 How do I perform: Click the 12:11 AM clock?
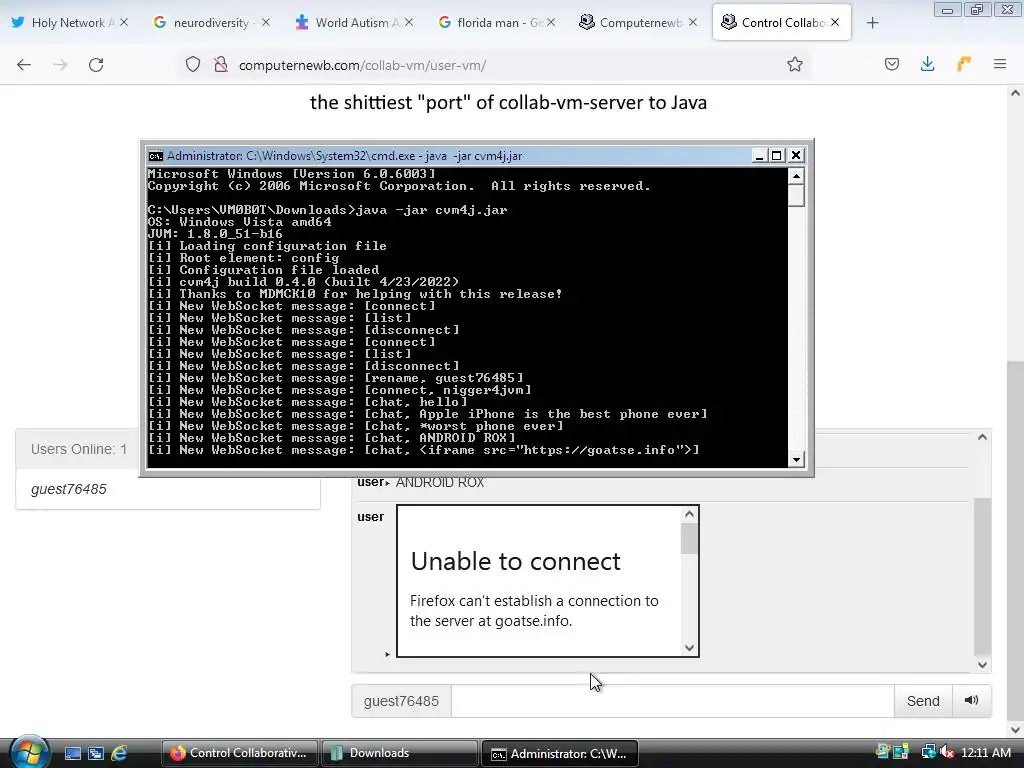click(x=985, y=753)
